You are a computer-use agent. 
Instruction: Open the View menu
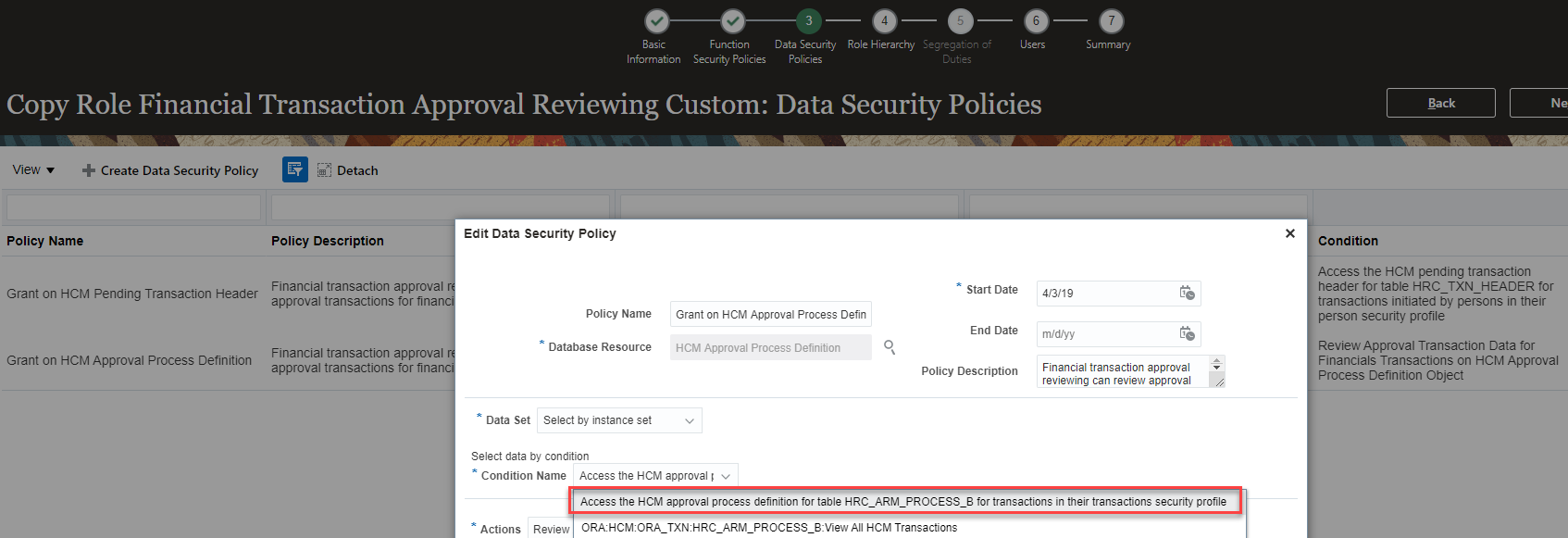tap(33, 170)
